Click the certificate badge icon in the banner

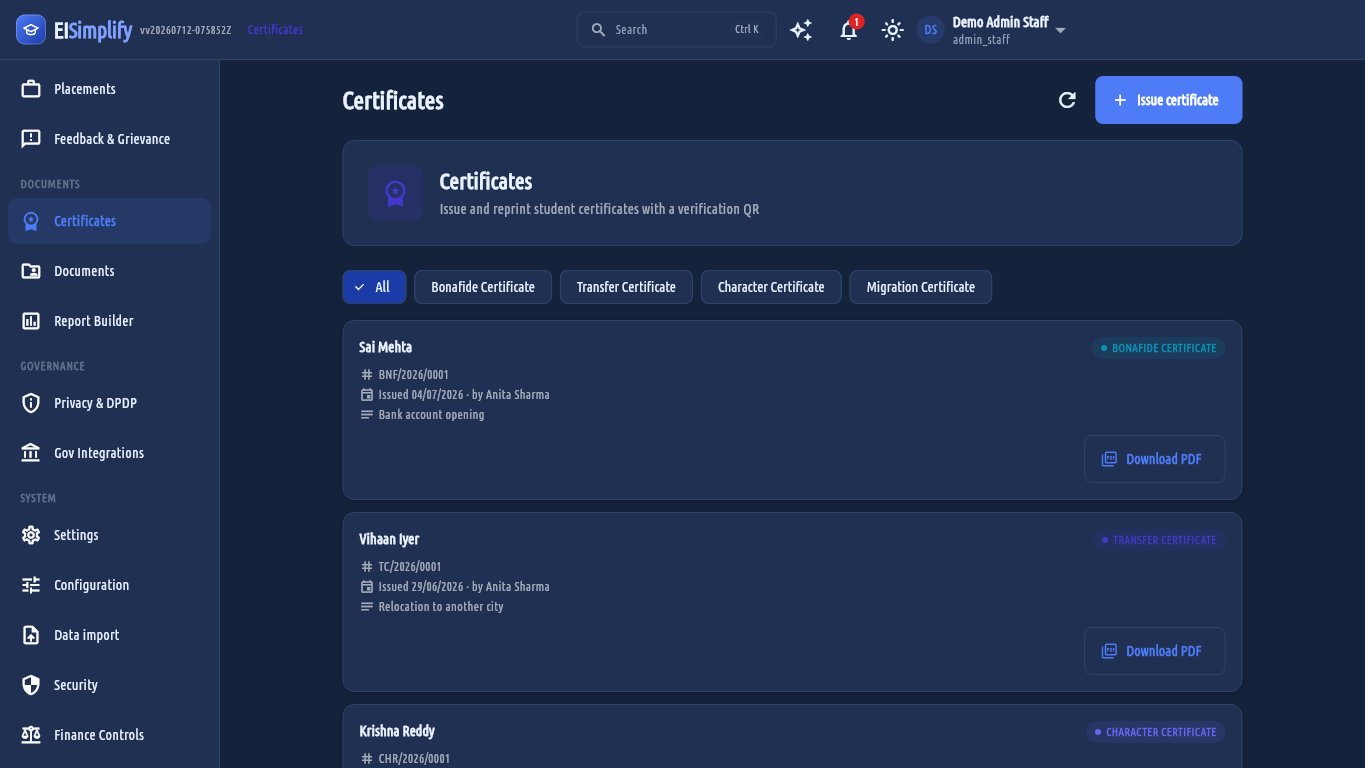coord(395,193)
